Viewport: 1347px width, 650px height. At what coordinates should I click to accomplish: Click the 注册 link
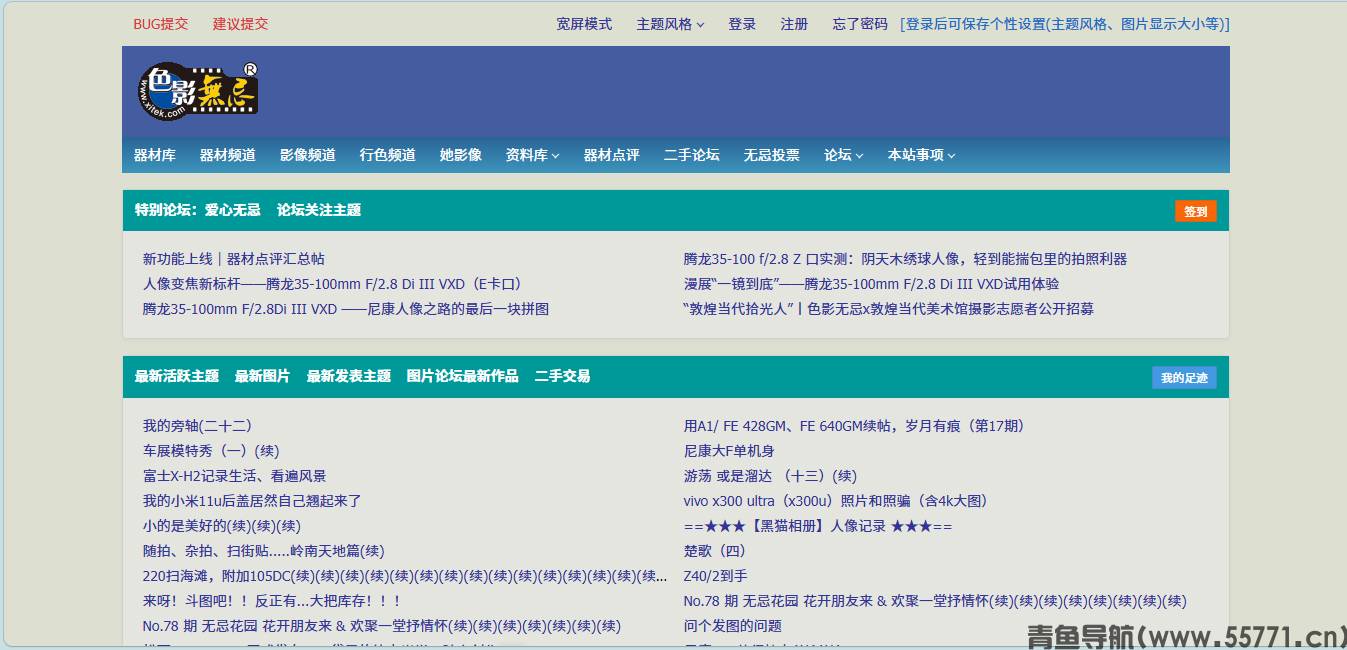click(794, 24)
